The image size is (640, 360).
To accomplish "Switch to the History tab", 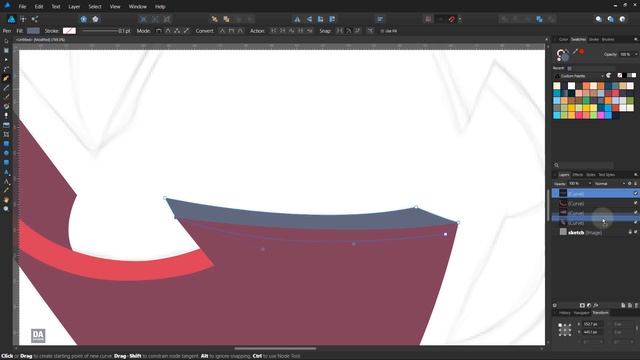I will [565, 313].
